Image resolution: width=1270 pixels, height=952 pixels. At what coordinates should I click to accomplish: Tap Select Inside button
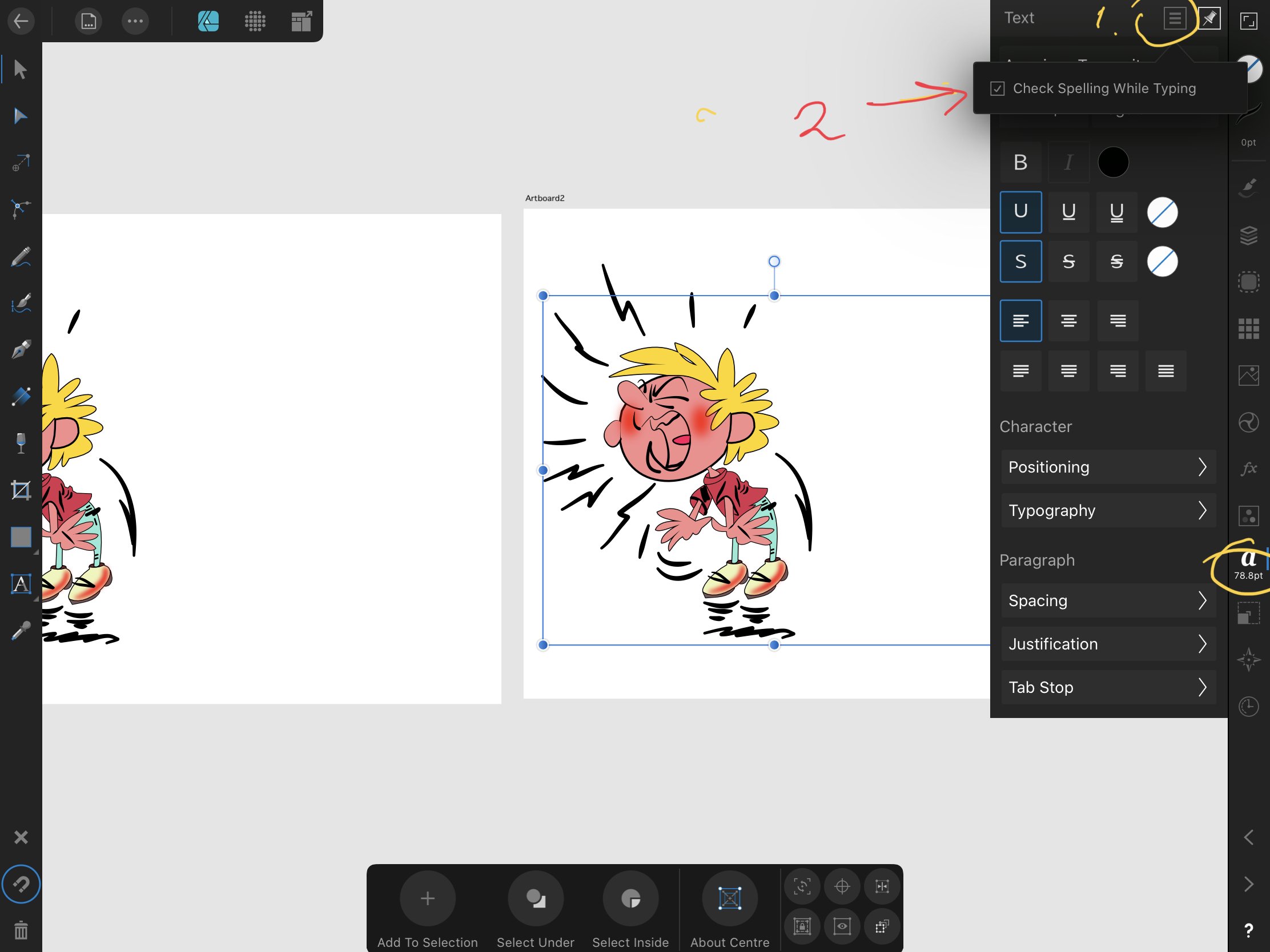point(631,911)
